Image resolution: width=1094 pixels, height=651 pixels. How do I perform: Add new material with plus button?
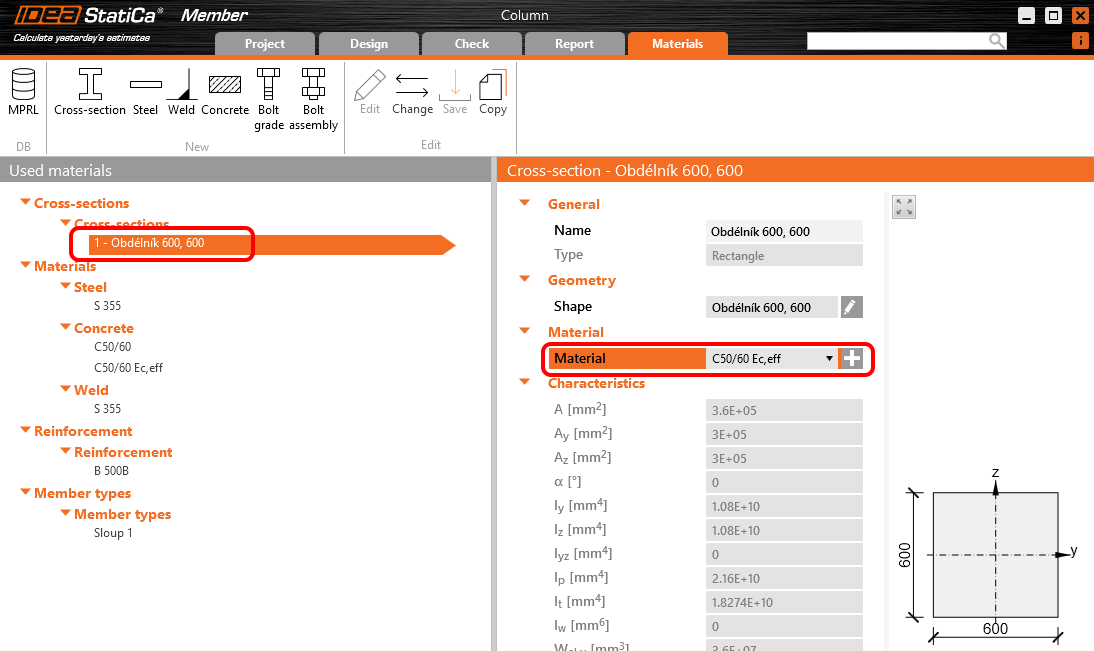[851, 359]
